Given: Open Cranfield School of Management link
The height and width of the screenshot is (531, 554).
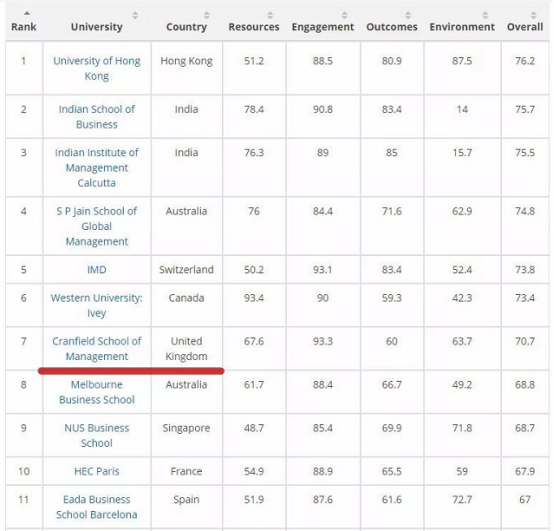Looking at the screenshot, I should pos(97,349).
